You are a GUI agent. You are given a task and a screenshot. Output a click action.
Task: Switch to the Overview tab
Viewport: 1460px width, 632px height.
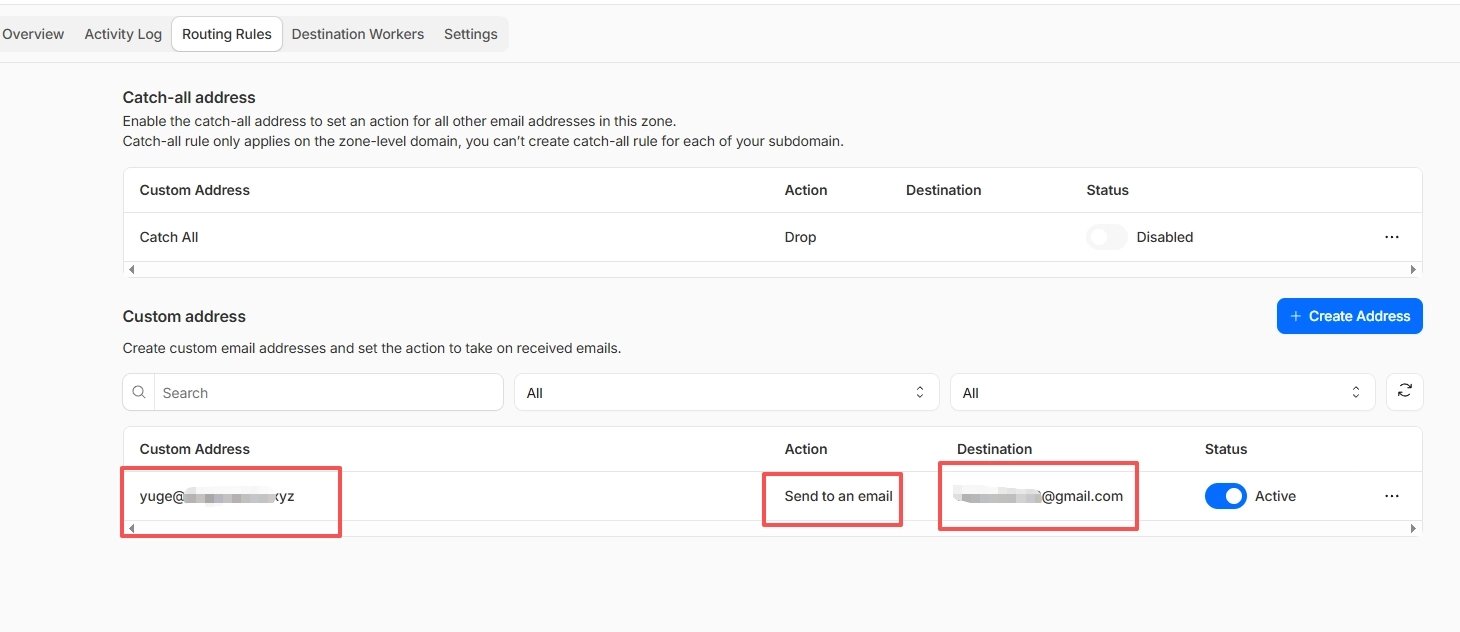(x=33, y=34)
